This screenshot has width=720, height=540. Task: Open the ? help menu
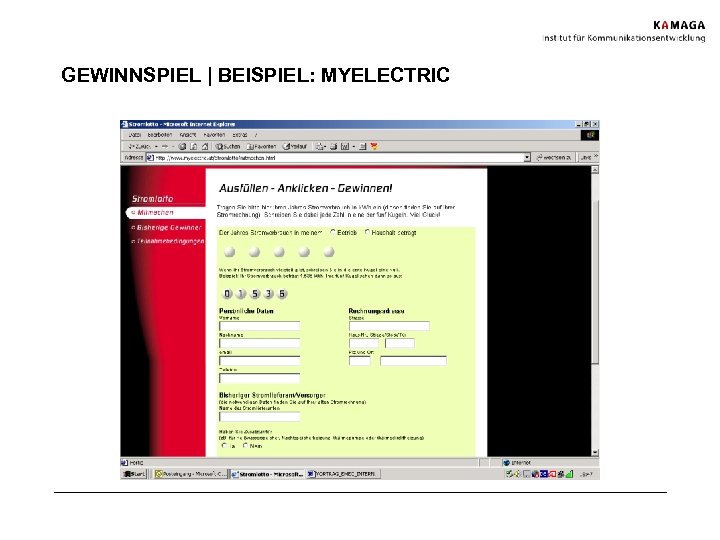[256, 135]
